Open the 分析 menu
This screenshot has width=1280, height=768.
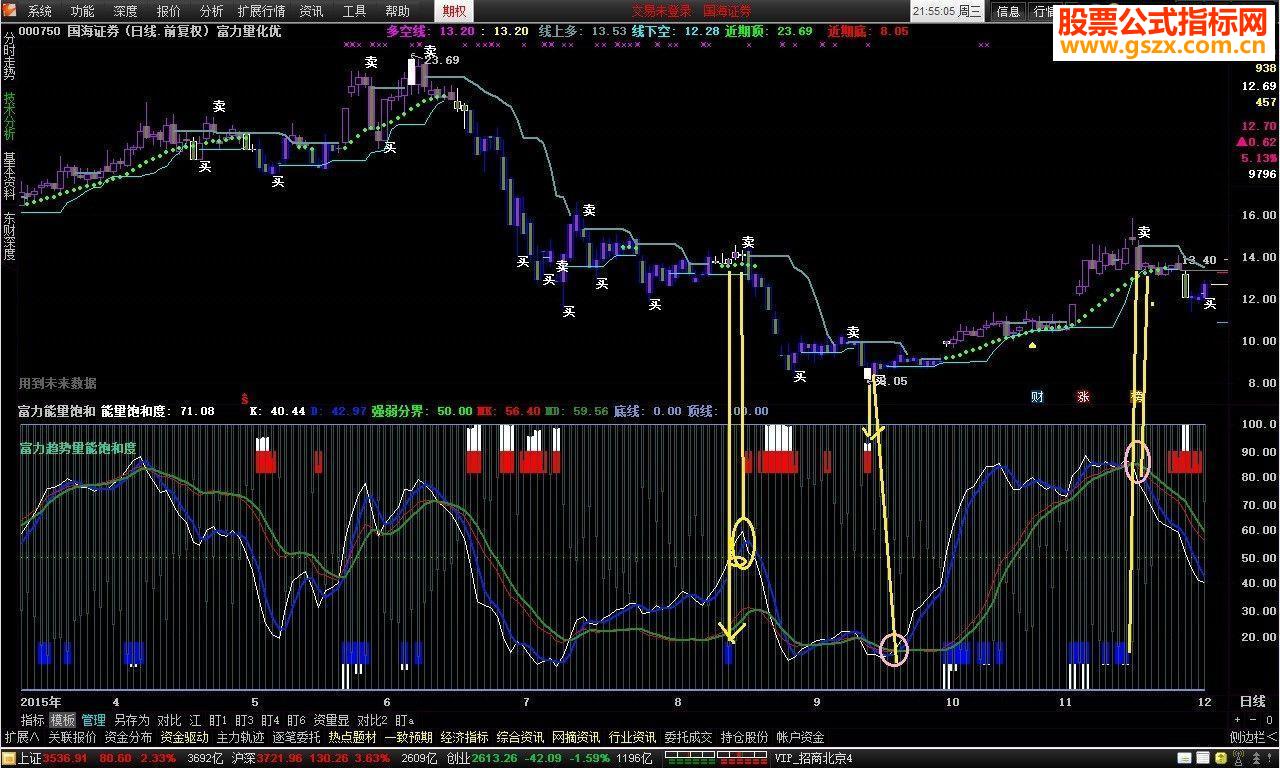(212, 11)
